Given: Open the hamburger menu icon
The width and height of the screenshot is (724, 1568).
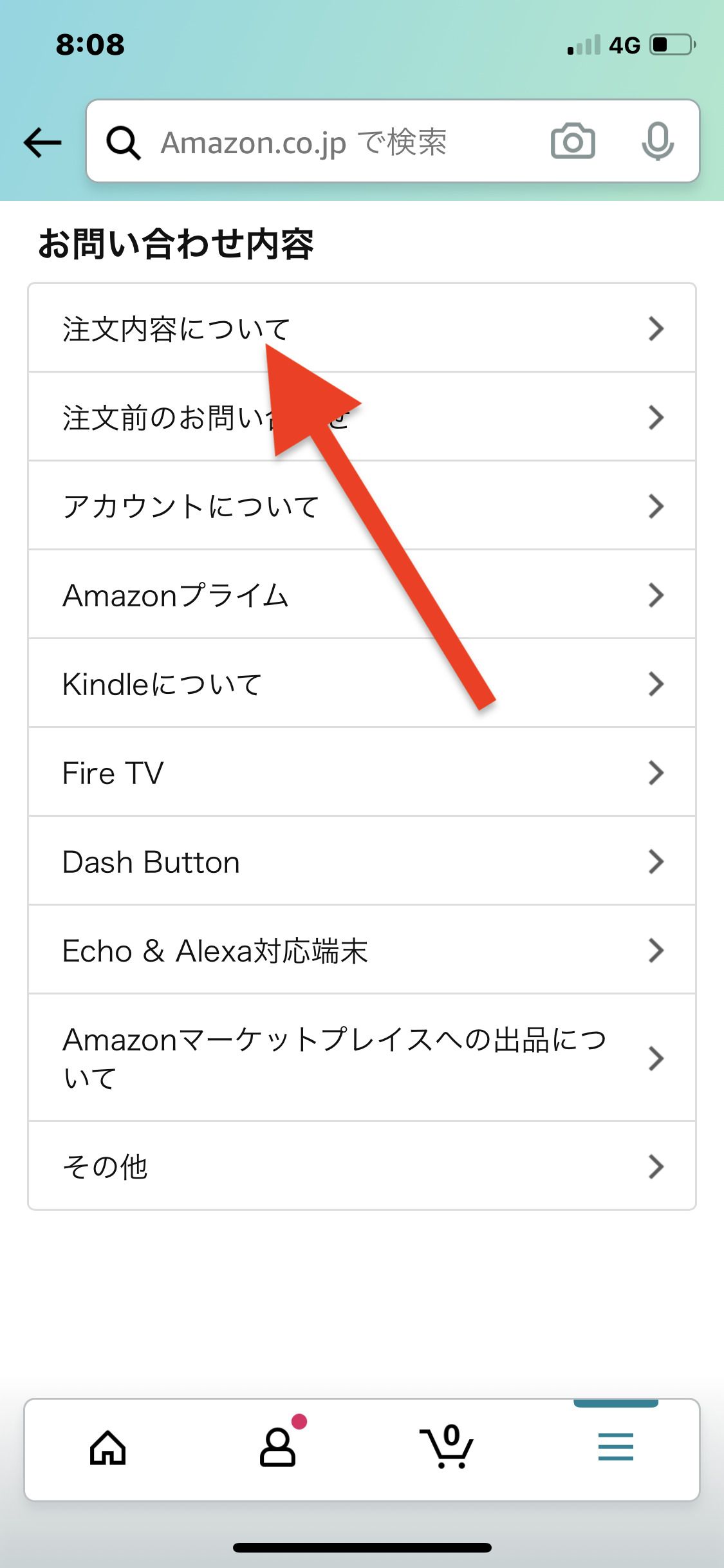Looking at the screenshot, I should click(615, 1448).
